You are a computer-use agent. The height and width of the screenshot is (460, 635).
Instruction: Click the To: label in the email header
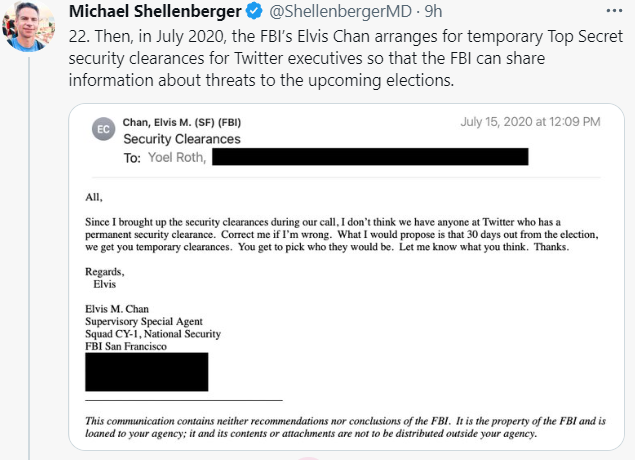click(x=132, y=158)
